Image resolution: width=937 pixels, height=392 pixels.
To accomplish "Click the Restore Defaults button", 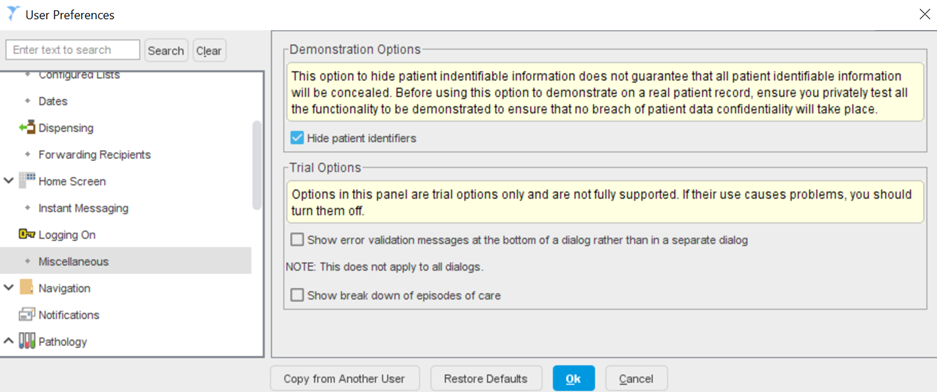I will click(486, 379).
